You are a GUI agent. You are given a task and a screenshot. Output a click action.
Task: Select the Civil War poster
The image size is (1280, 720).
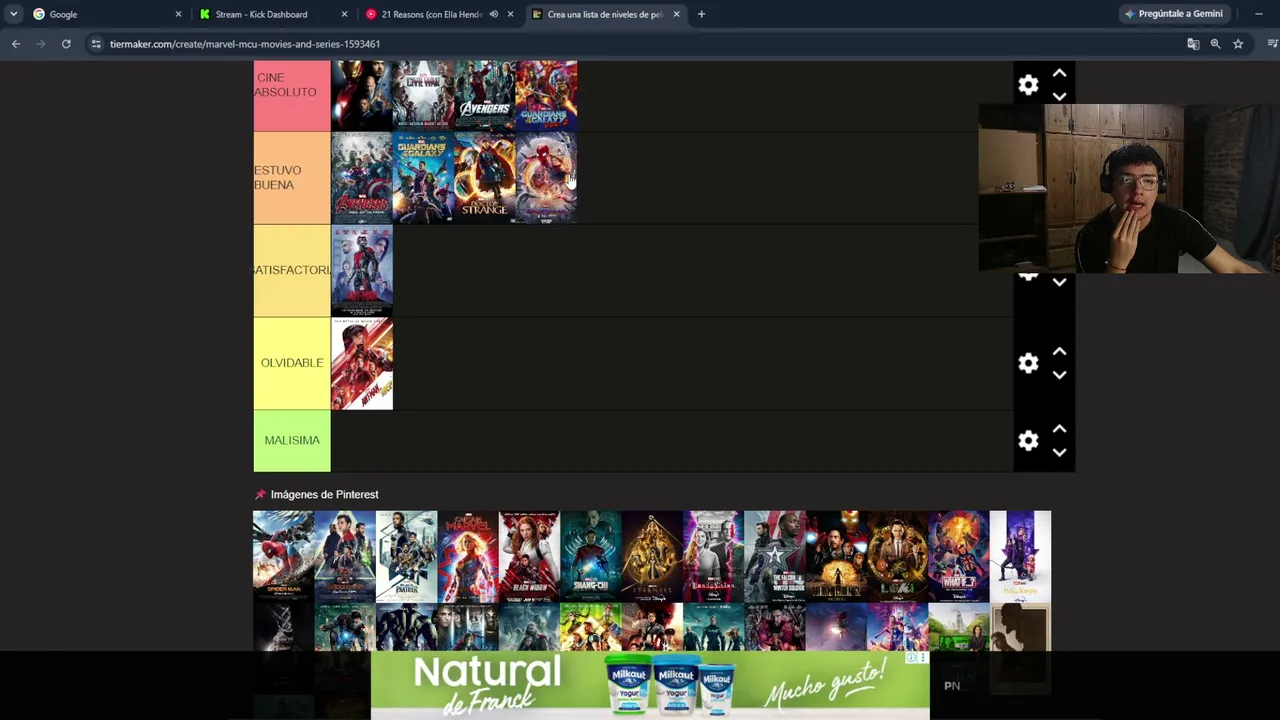tap(423, 96)
